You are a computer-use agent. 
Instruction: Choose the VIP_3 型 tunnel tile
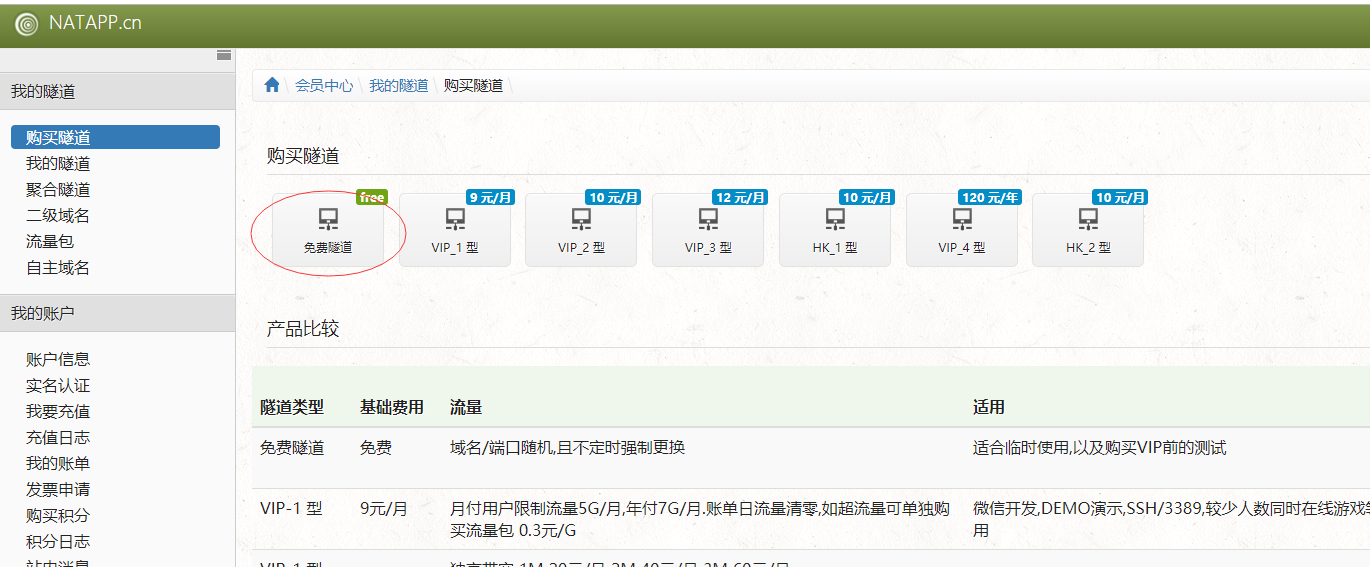click(x=708, y=230)
